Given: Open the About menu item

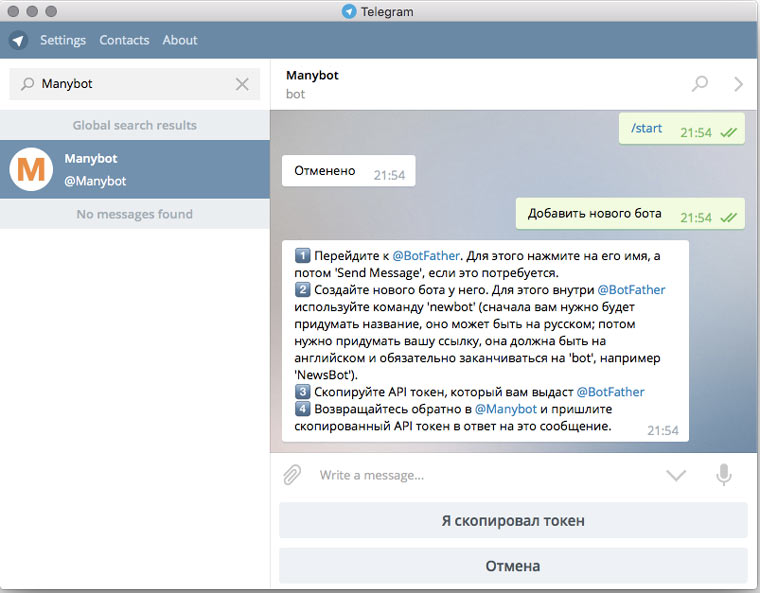Looking at the screenshot, I should tap(180, 40).
